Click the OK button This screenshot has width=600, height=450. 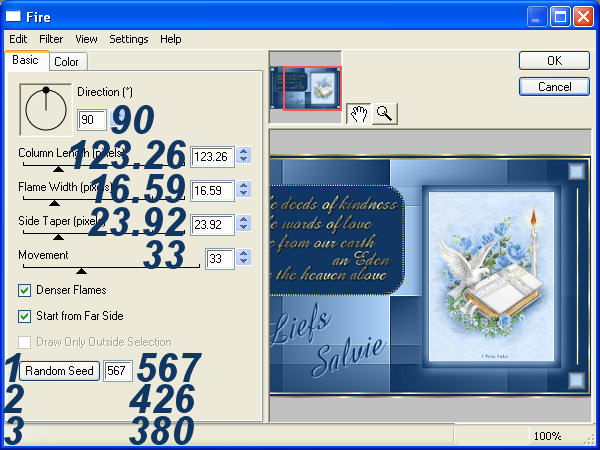pos(554,60)
